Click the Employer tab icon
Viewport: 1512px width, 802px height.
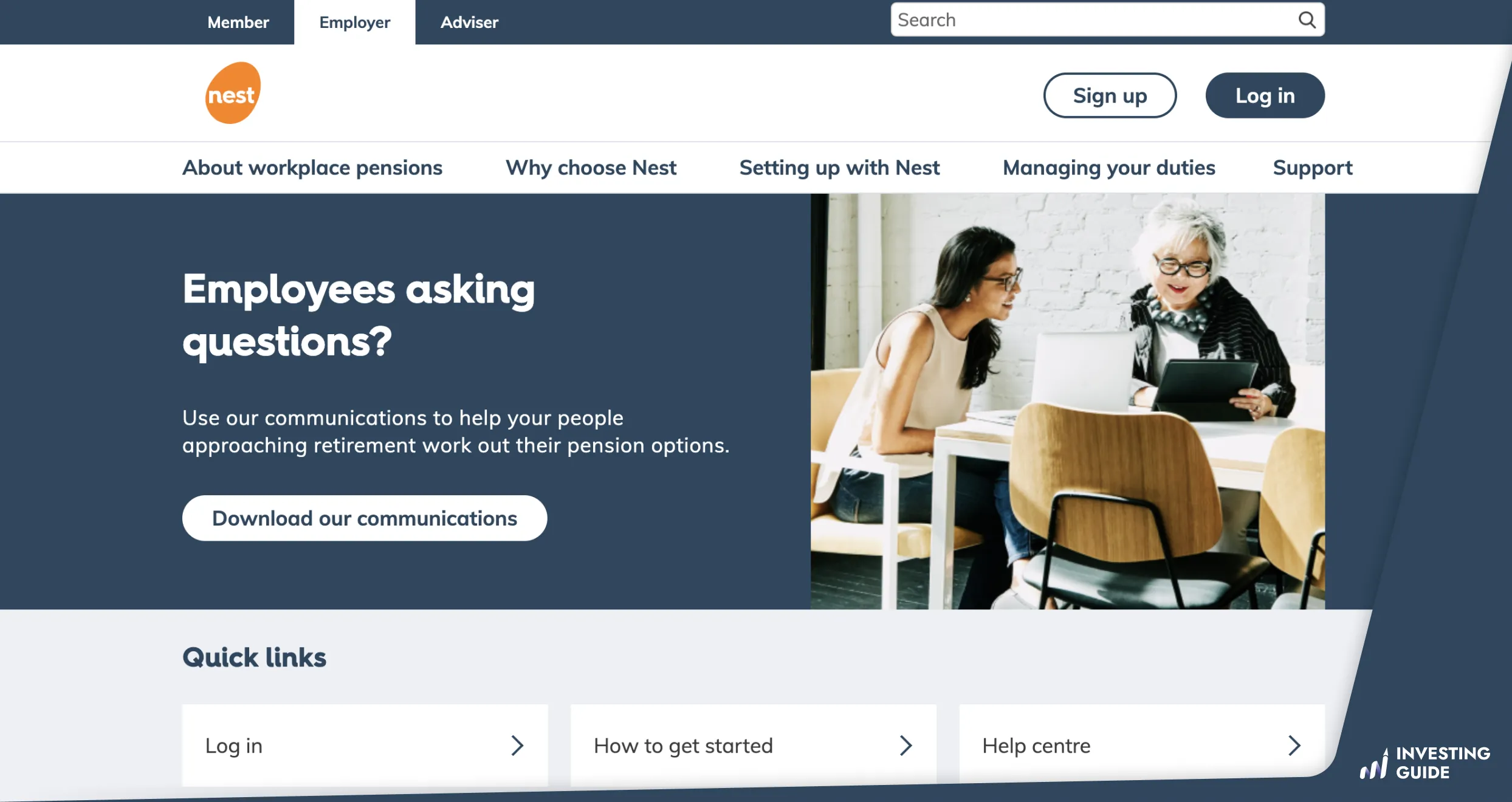[x=354, y=22]
